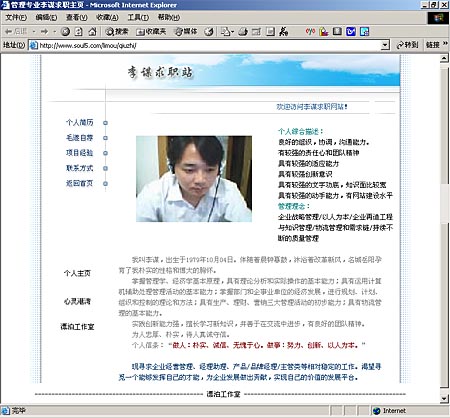Viewport: 450px width, 418px height.
Task: Click the Back navigation button
Action: coord(15,32)
